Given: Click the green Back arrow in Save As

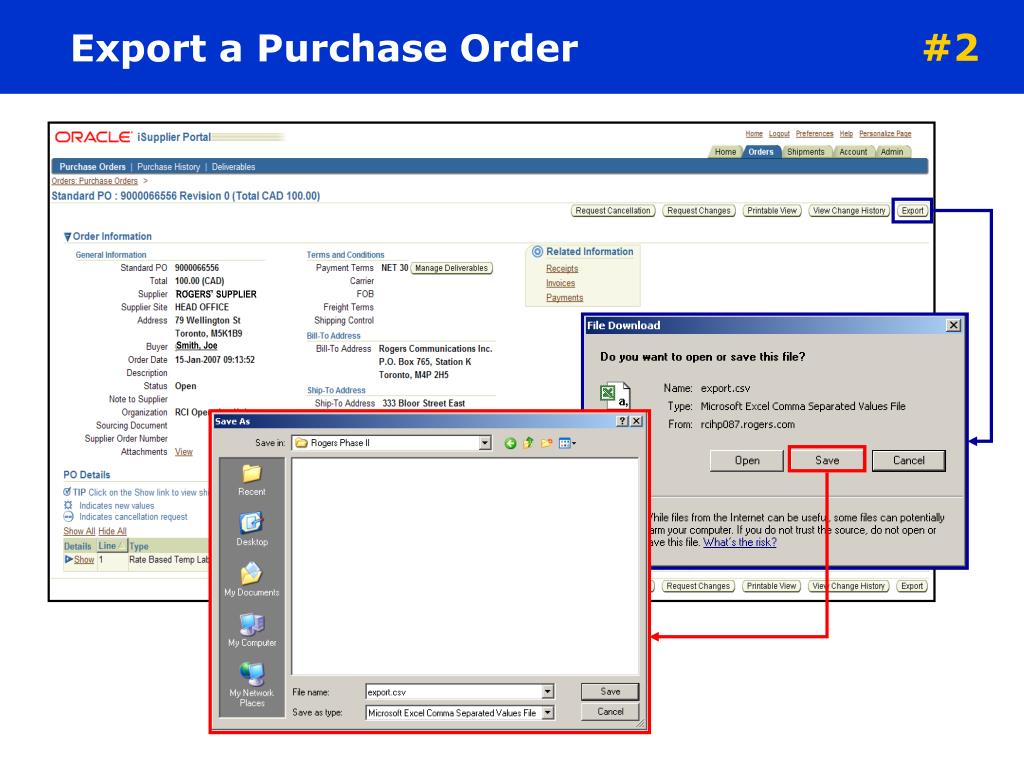Looking at the screenshot, I should (x=510, y=443).
